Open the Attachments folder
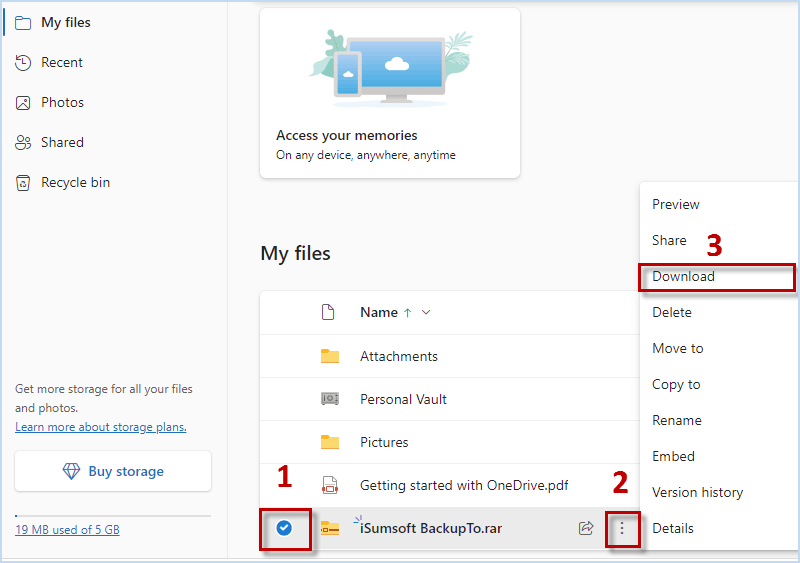The height and width of the screenshot is (563, 800). tap(398, 356)
